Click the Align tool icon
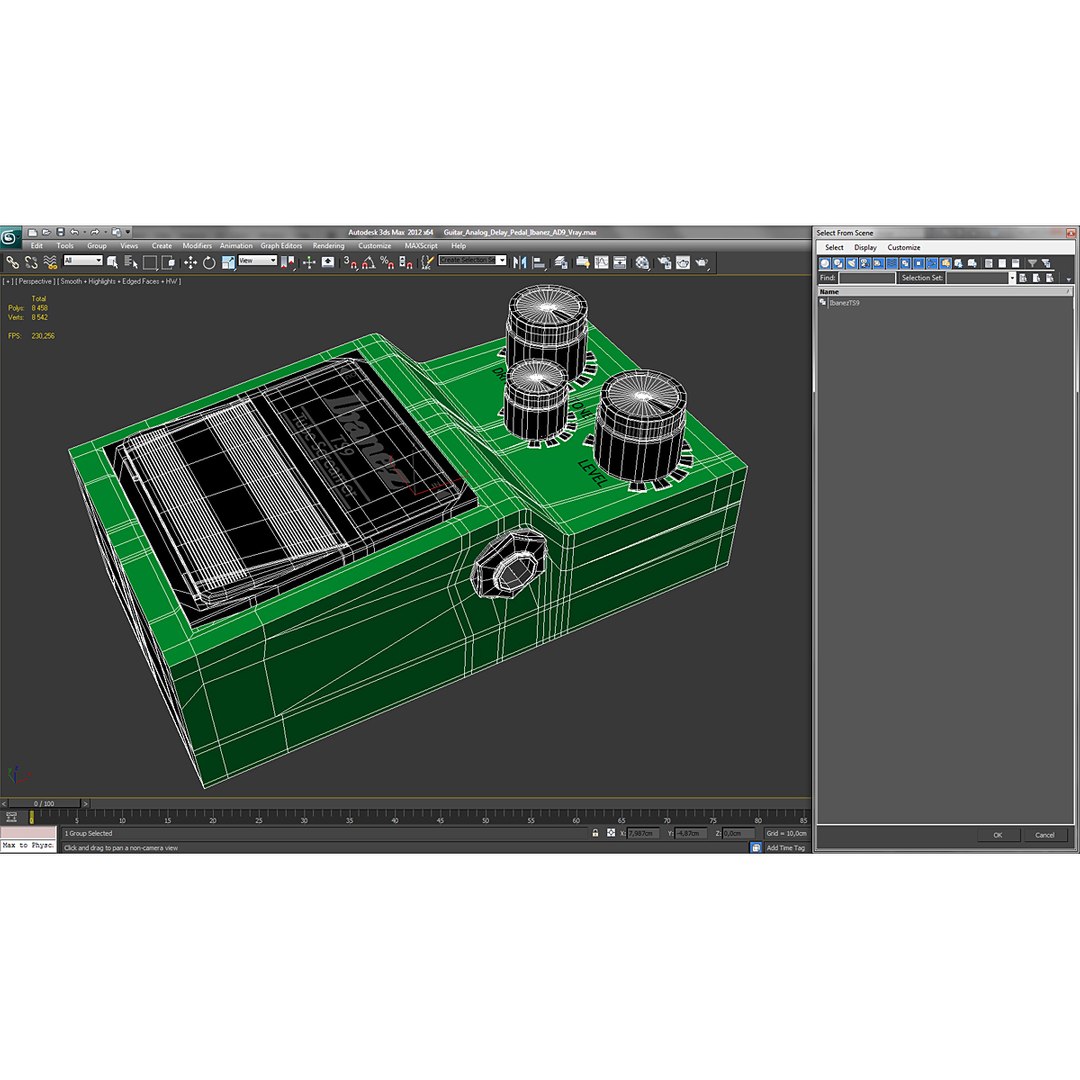The height and width of the screenshot is (1080, 1080). (539, 262)
